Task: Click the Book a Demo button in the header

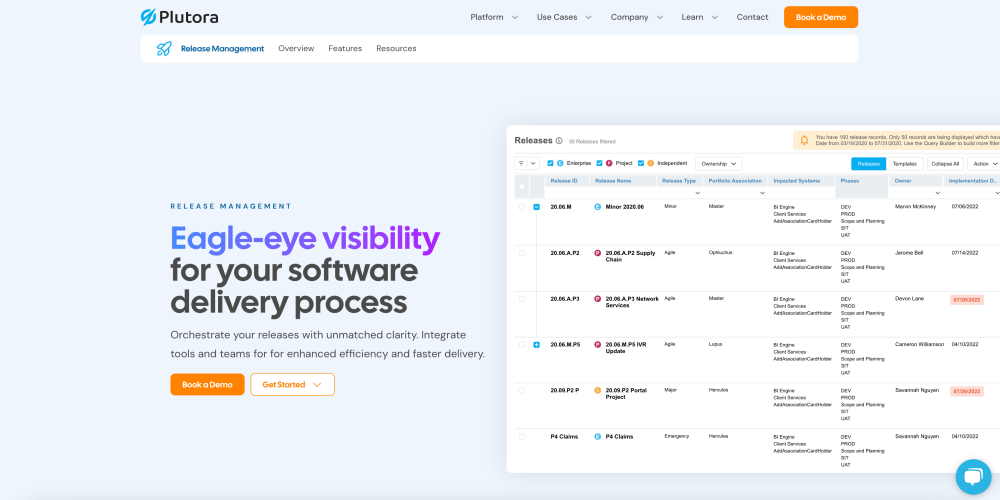Action: [820, 17]
